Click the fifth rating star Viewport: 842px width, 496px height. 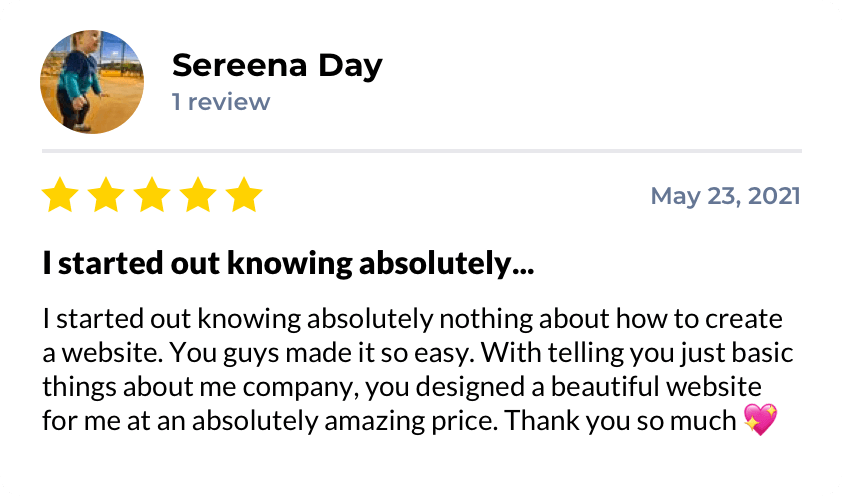click(244, 196)
